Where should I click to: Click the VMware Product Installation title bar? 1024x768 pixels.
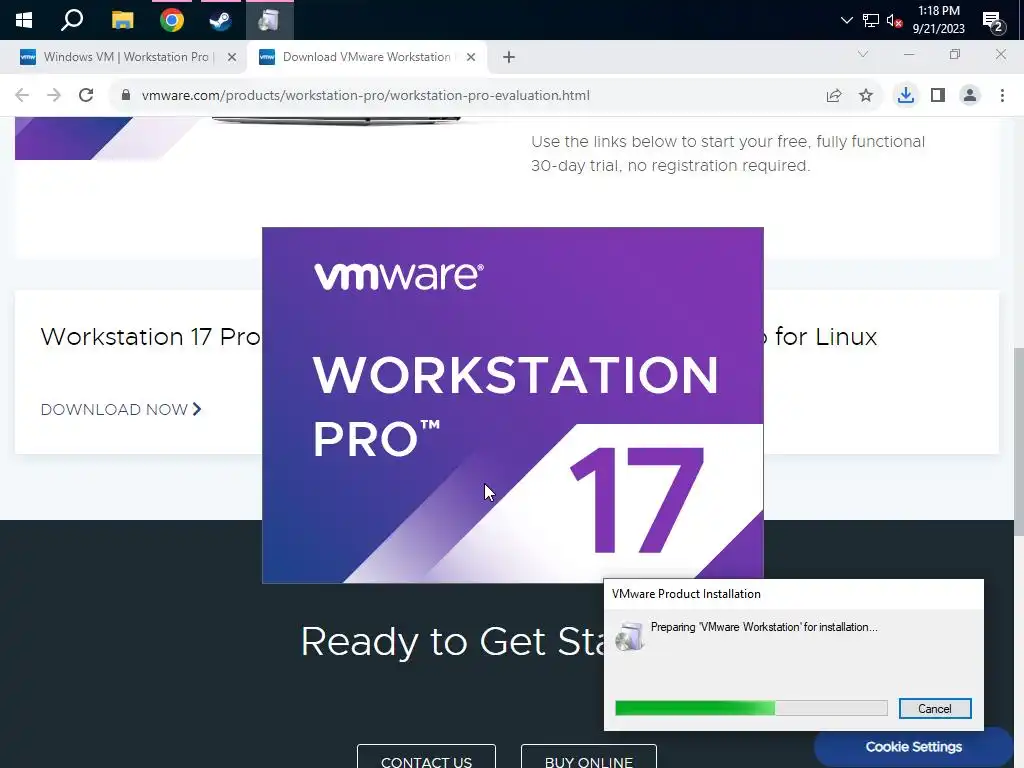[793, 594]
